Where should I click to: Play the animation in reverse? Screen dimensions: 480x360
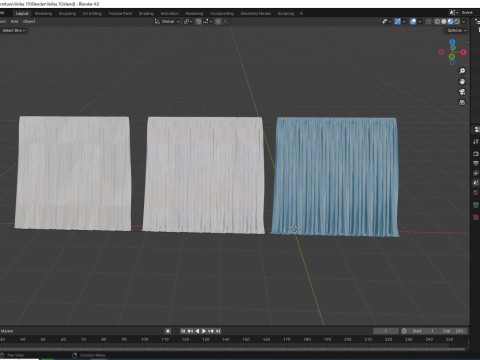click(x=197, y=331)
